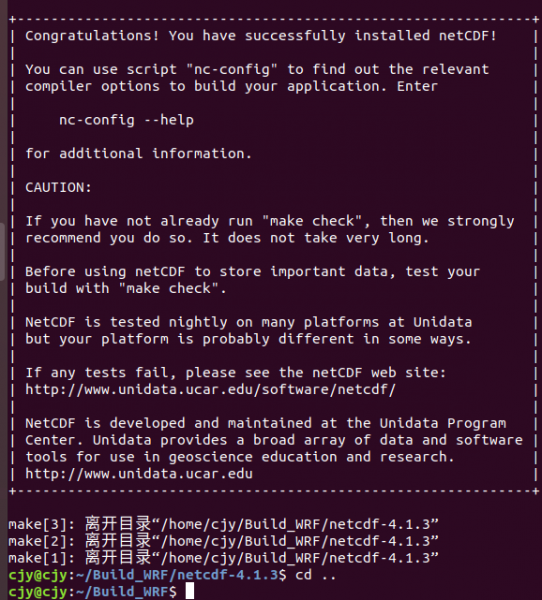
Task: Click the quoted "nc-config" script name
Action: (x=232, y=70)
